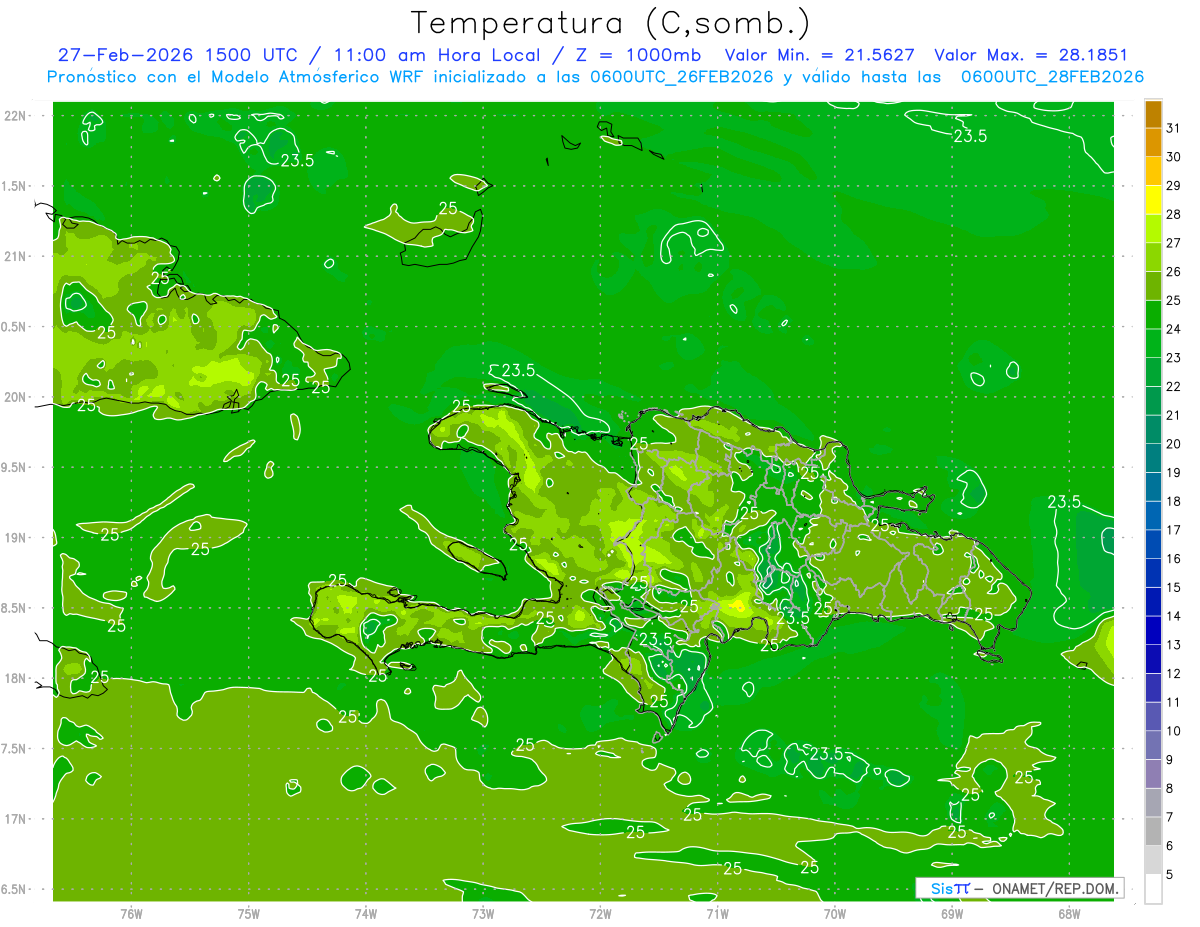
Task: Select the 69W longitude axis label
Action: pos(952,914)
